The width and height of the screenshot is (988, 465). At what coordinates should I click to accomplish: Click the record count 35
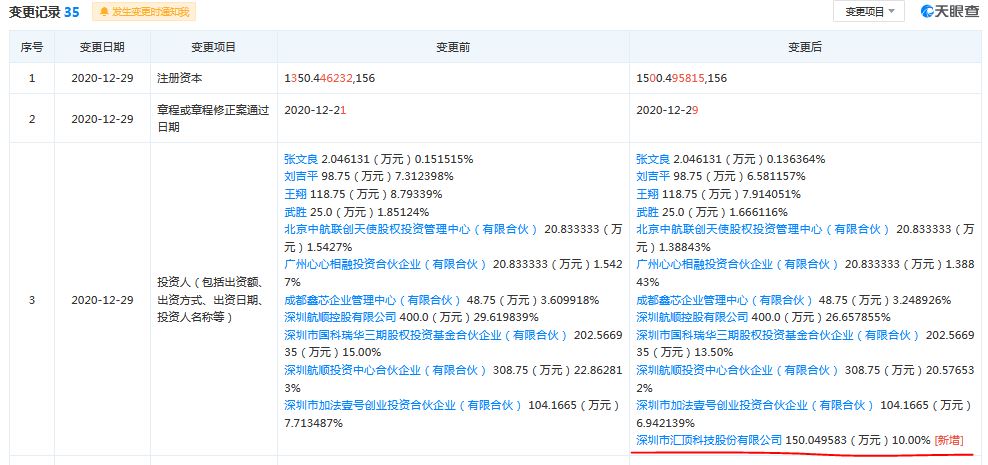pyautogui.click(x=72, y=11)
